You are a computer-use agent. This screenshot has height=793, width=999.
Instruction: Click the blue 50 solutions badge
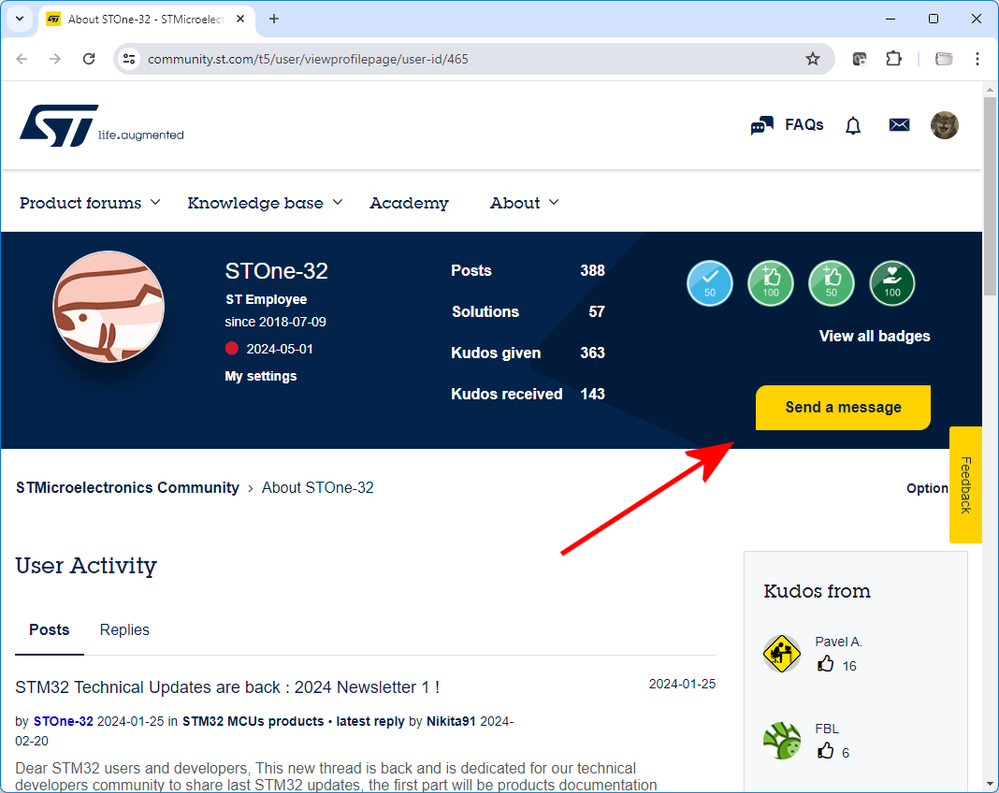coord(710,283)
